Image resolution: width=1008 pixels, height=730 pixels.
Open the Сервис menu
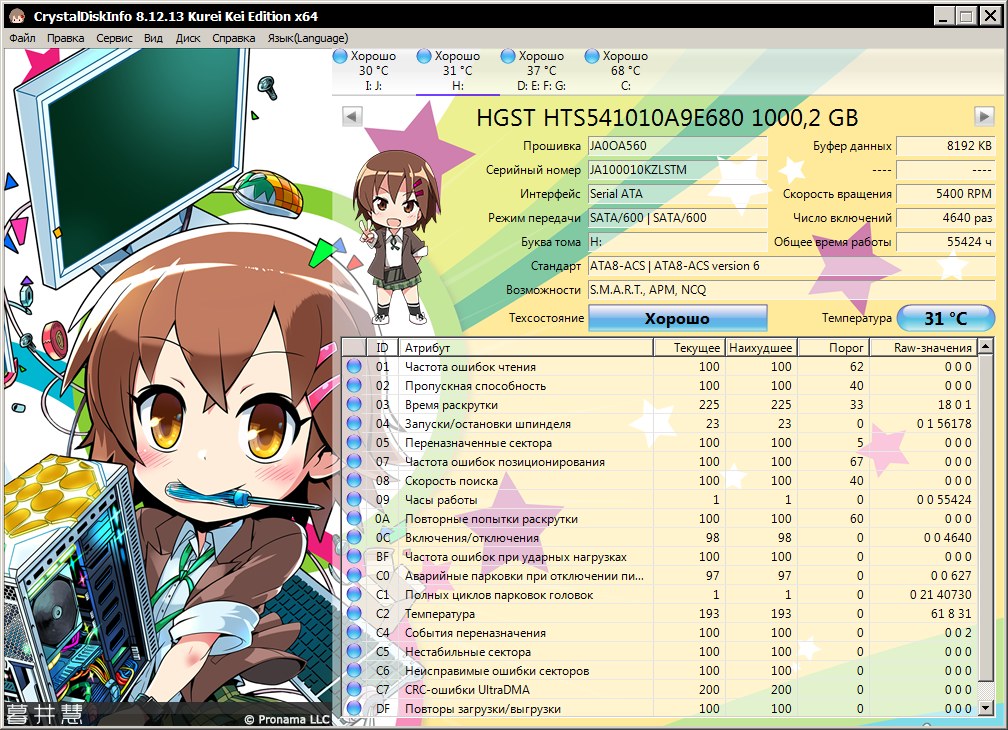114,38
